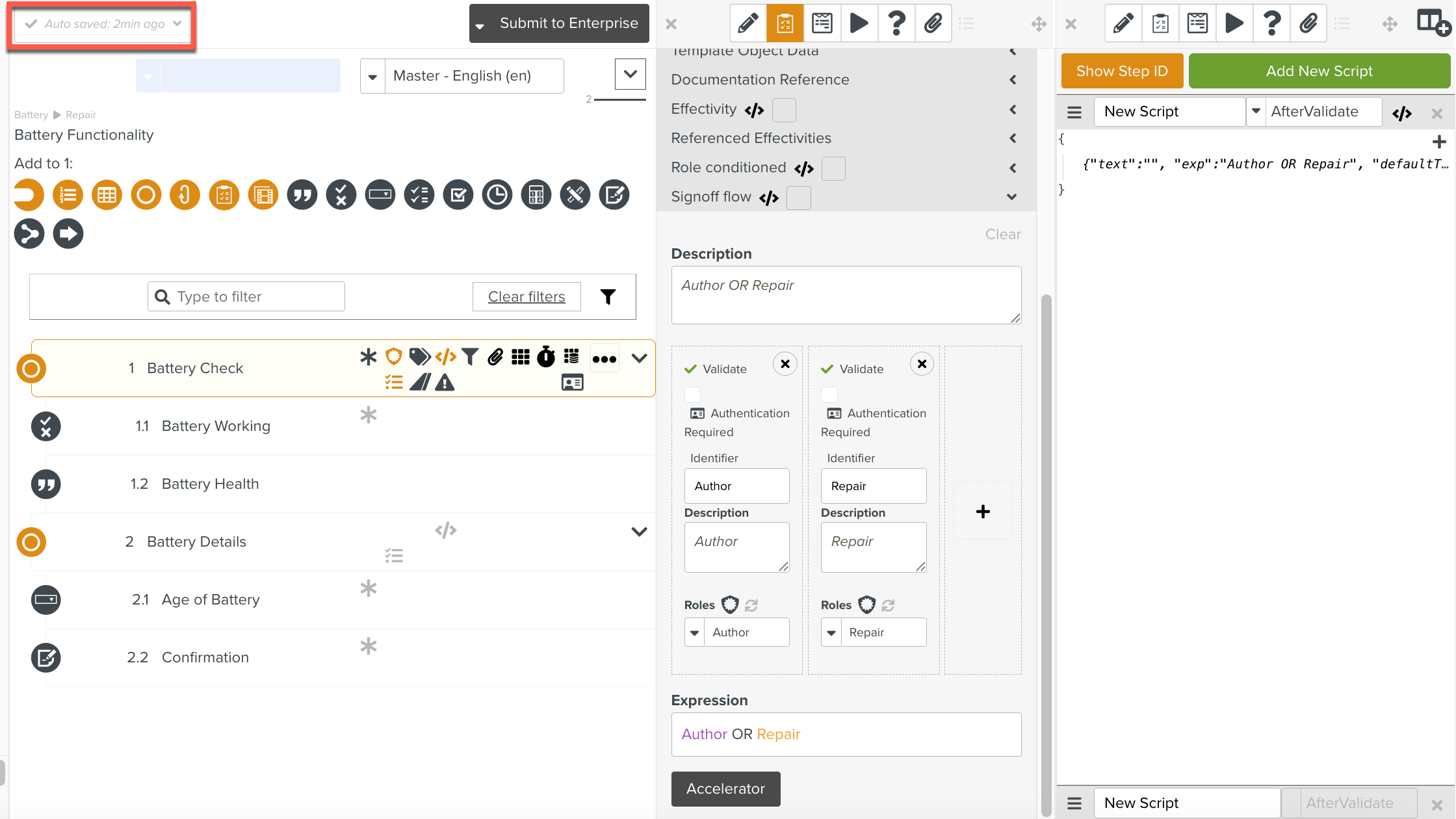
Task: Select the attachment paperclip tab in right panel
Action: point(1308,24)
